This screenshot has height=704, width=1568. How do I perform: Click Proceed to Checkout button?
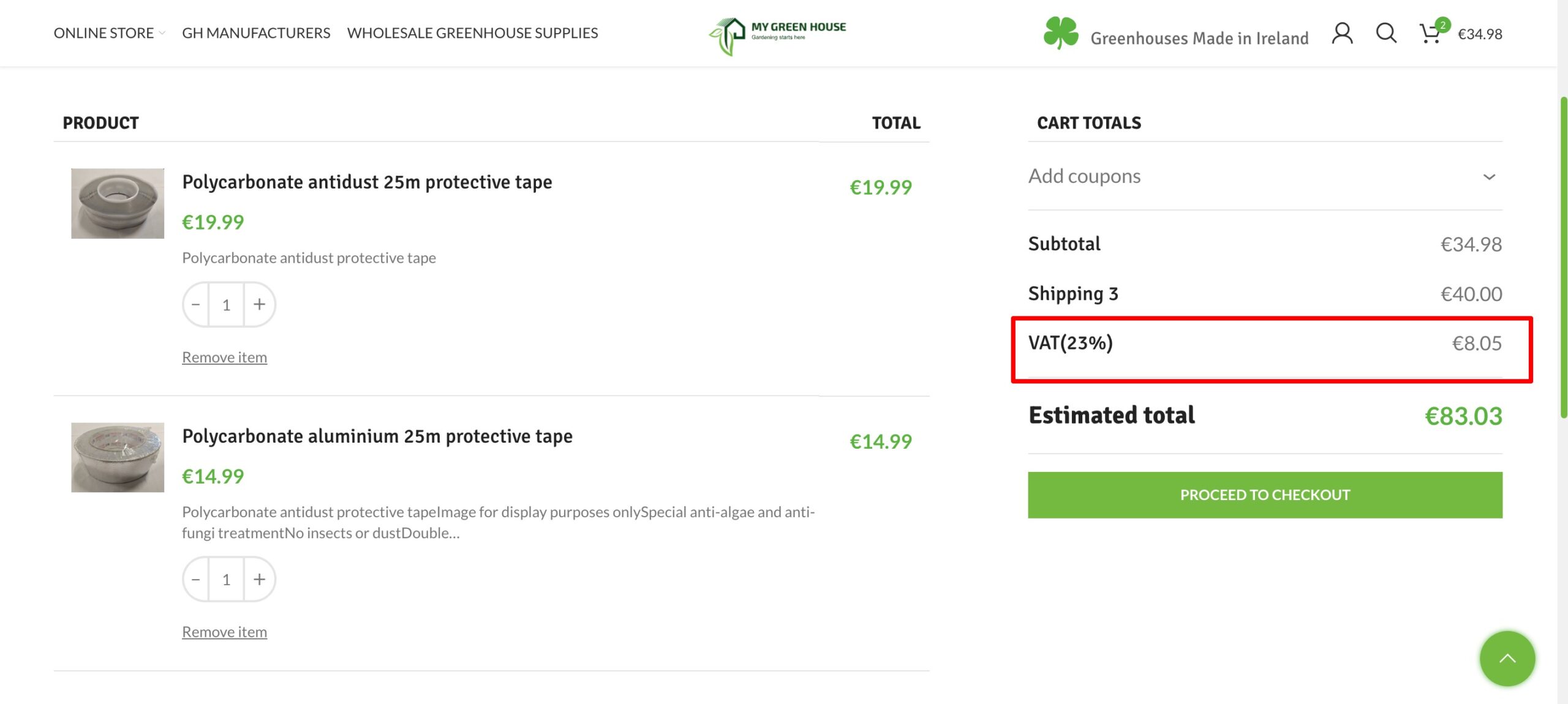click(x=1265, y=495)
